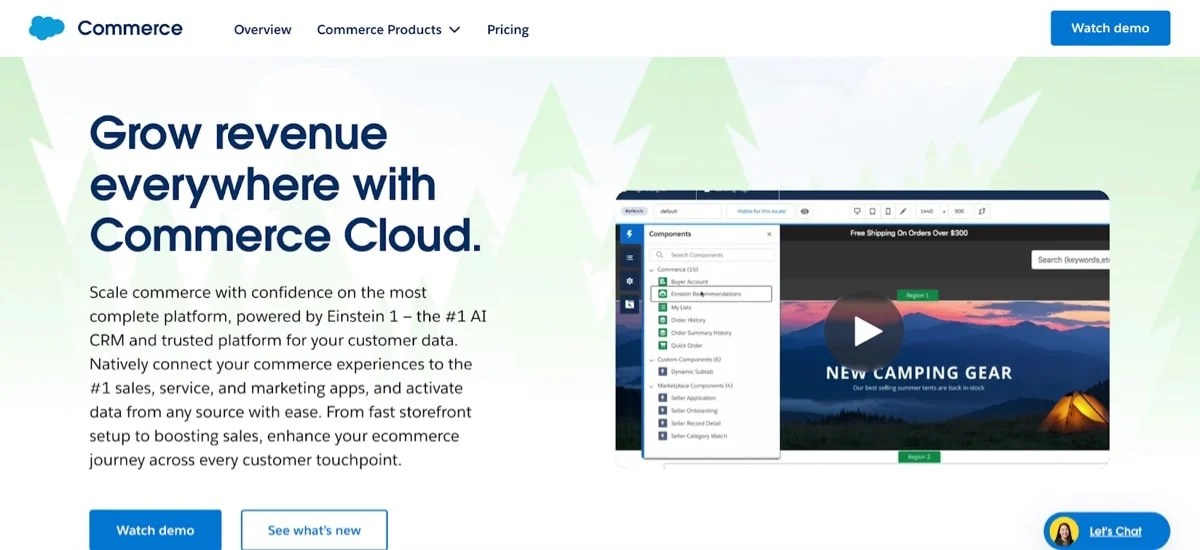Viewport: 1200px width, 550px height.
Task: Select Order Summary History component
Action: click(695, 333)
